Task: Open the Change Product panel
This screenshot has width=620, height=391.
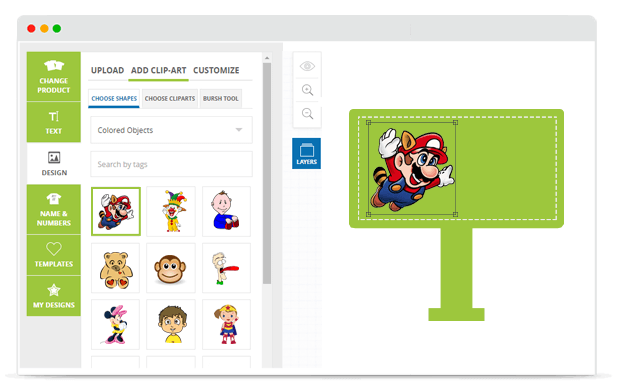Action: click(54, 77)
